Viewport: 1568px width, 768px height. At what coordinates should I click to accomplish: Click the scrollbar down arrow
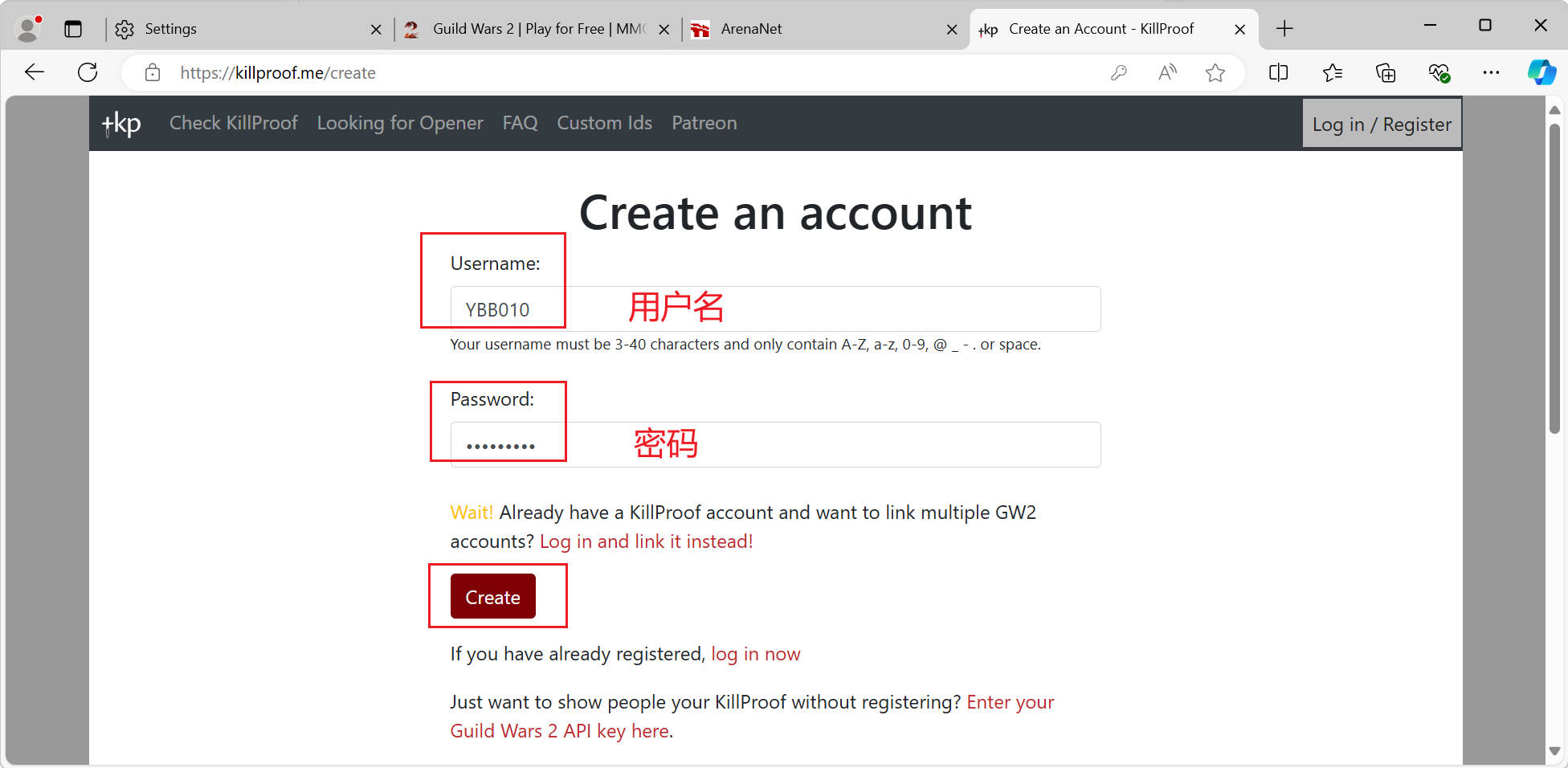[x=1554, y=752]
